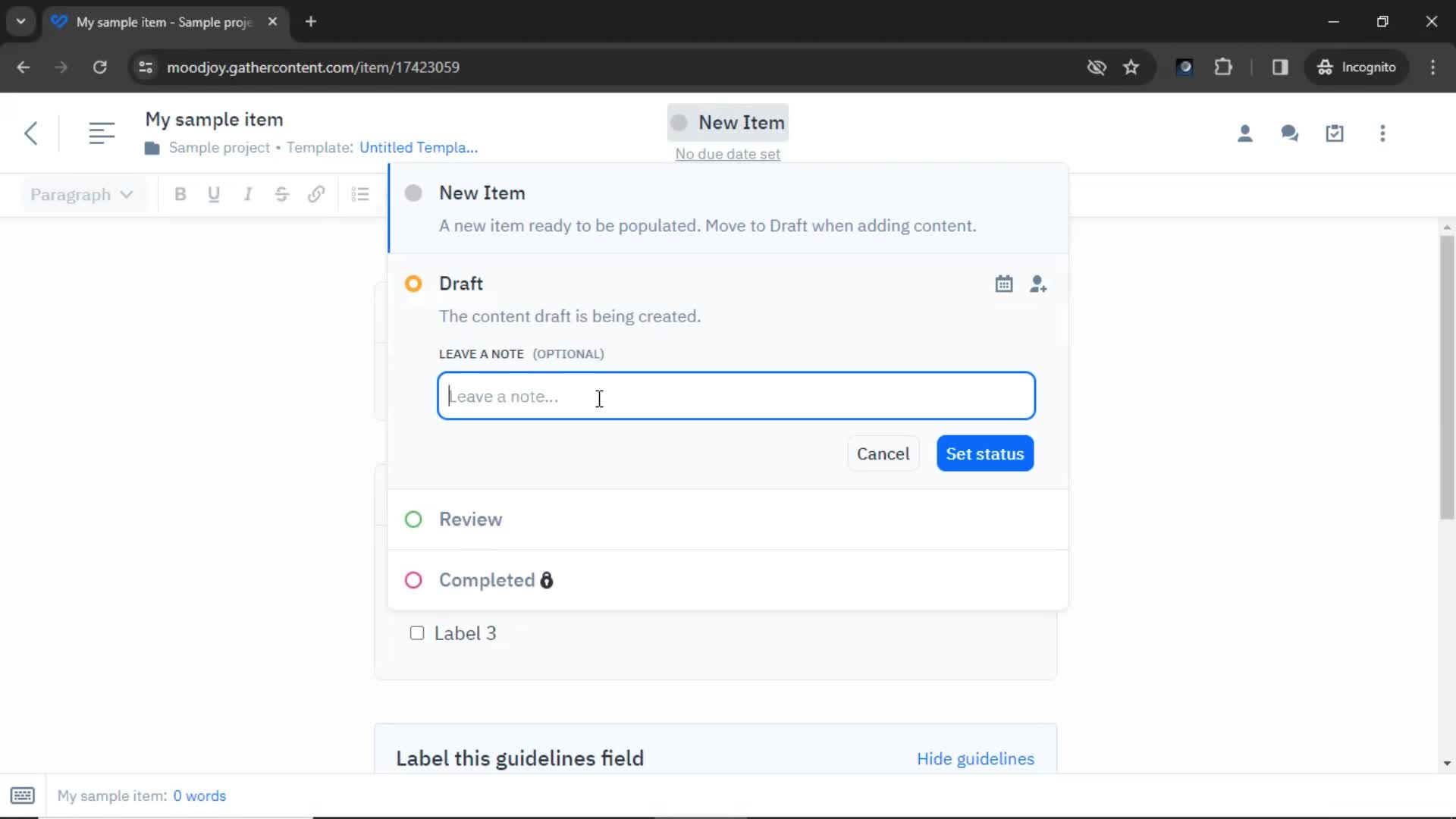Select the My sample item browser tab
1456x819 pixels.
pyautogui.click(x=165, y=22)
